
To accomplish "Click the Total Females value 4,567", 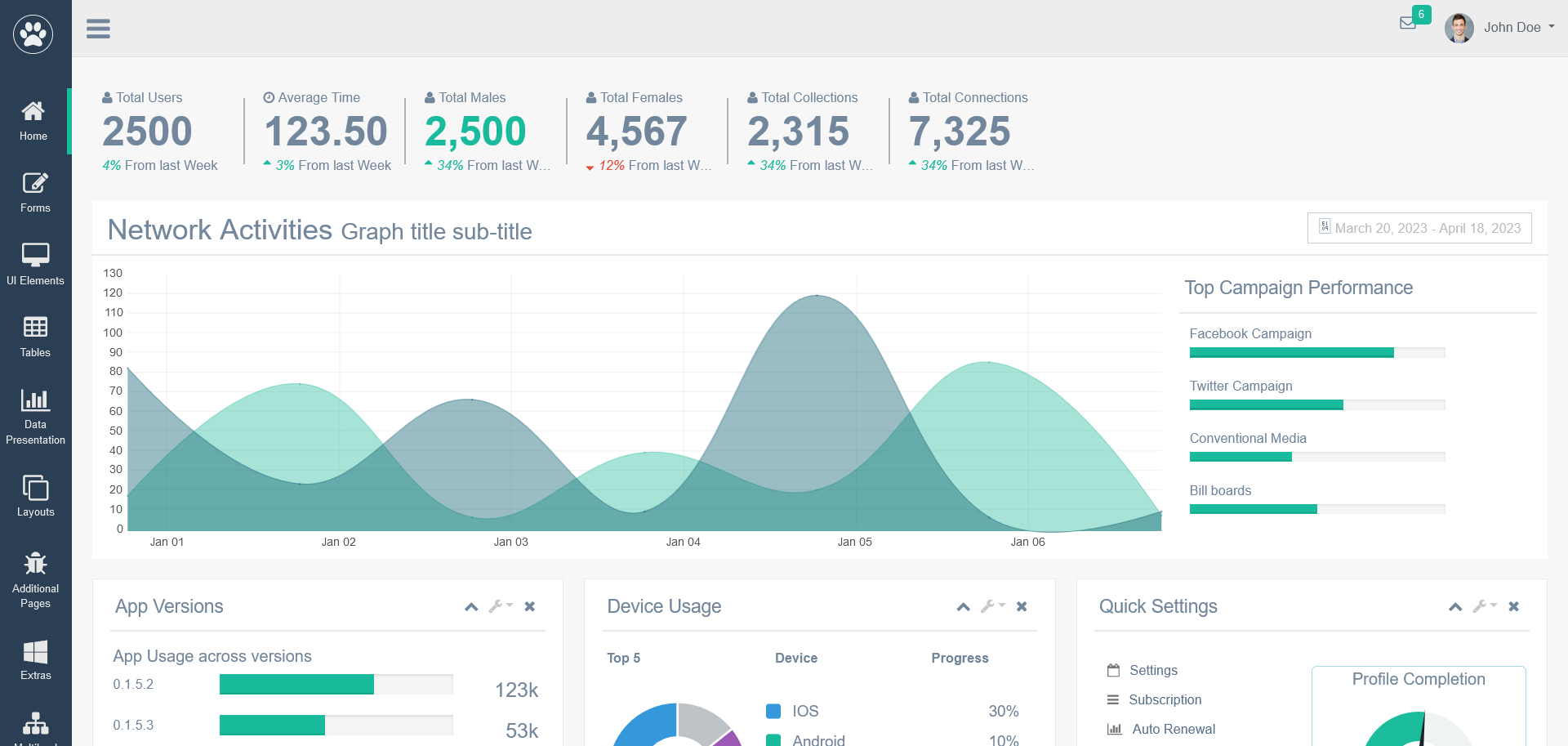I will (x=637, y=132).
